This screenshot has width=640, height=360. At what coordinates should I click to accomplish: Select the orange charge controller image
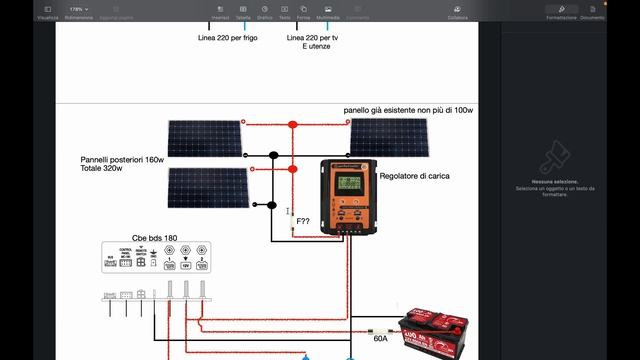(348, 197)
